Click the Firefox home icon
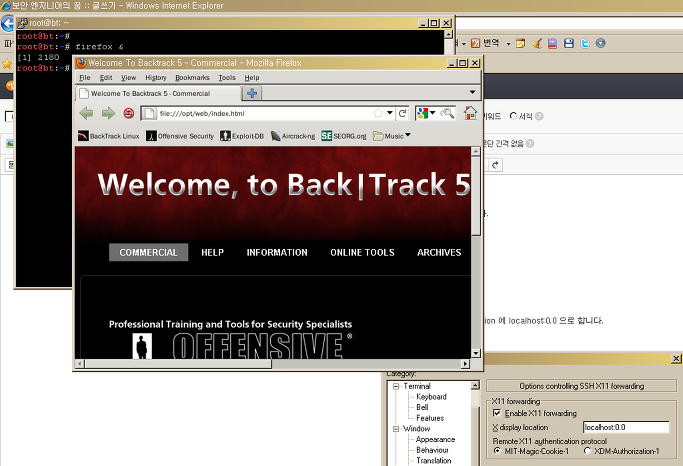 470,113
